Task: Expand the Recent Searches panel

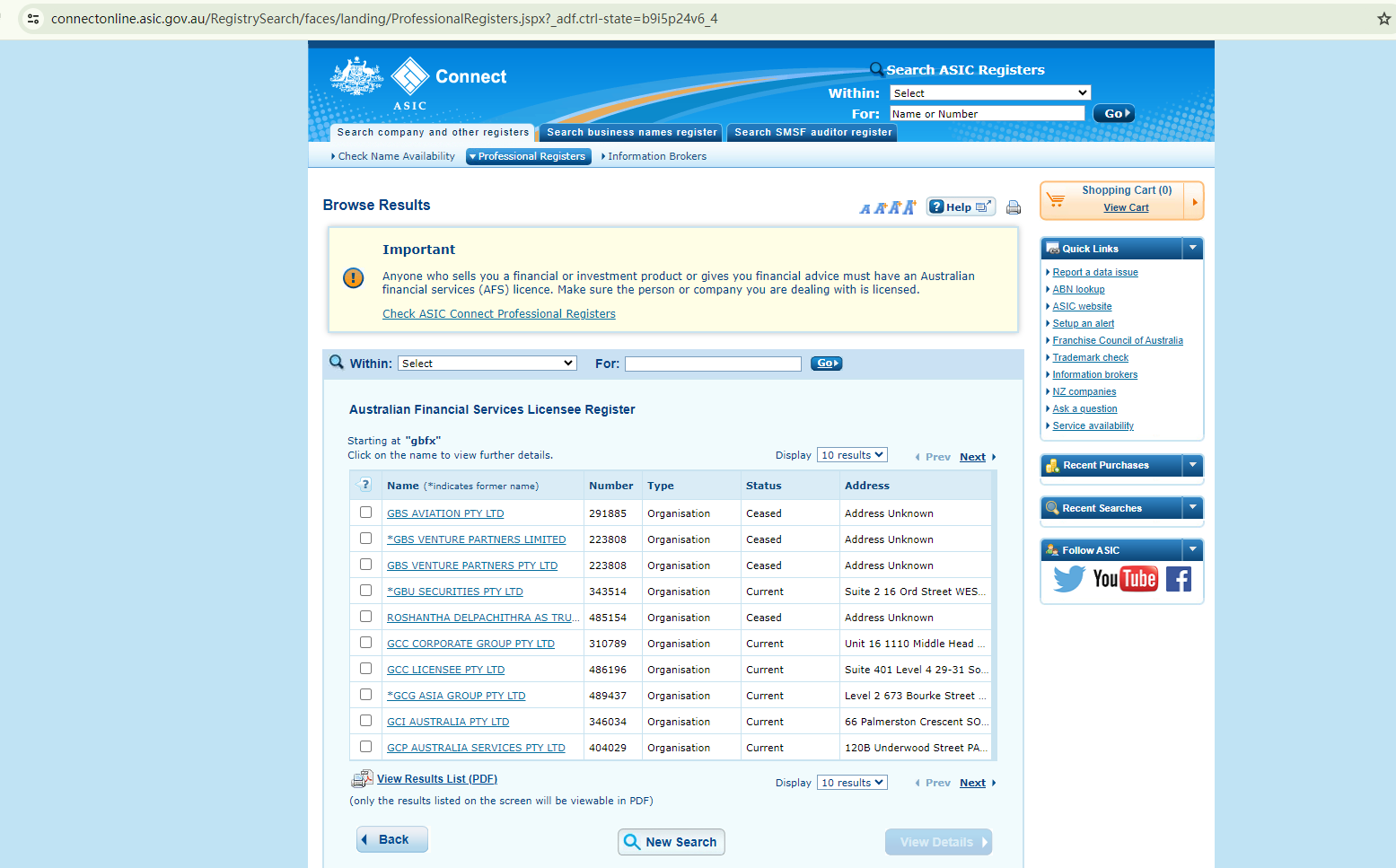Action: (1192, 507)
